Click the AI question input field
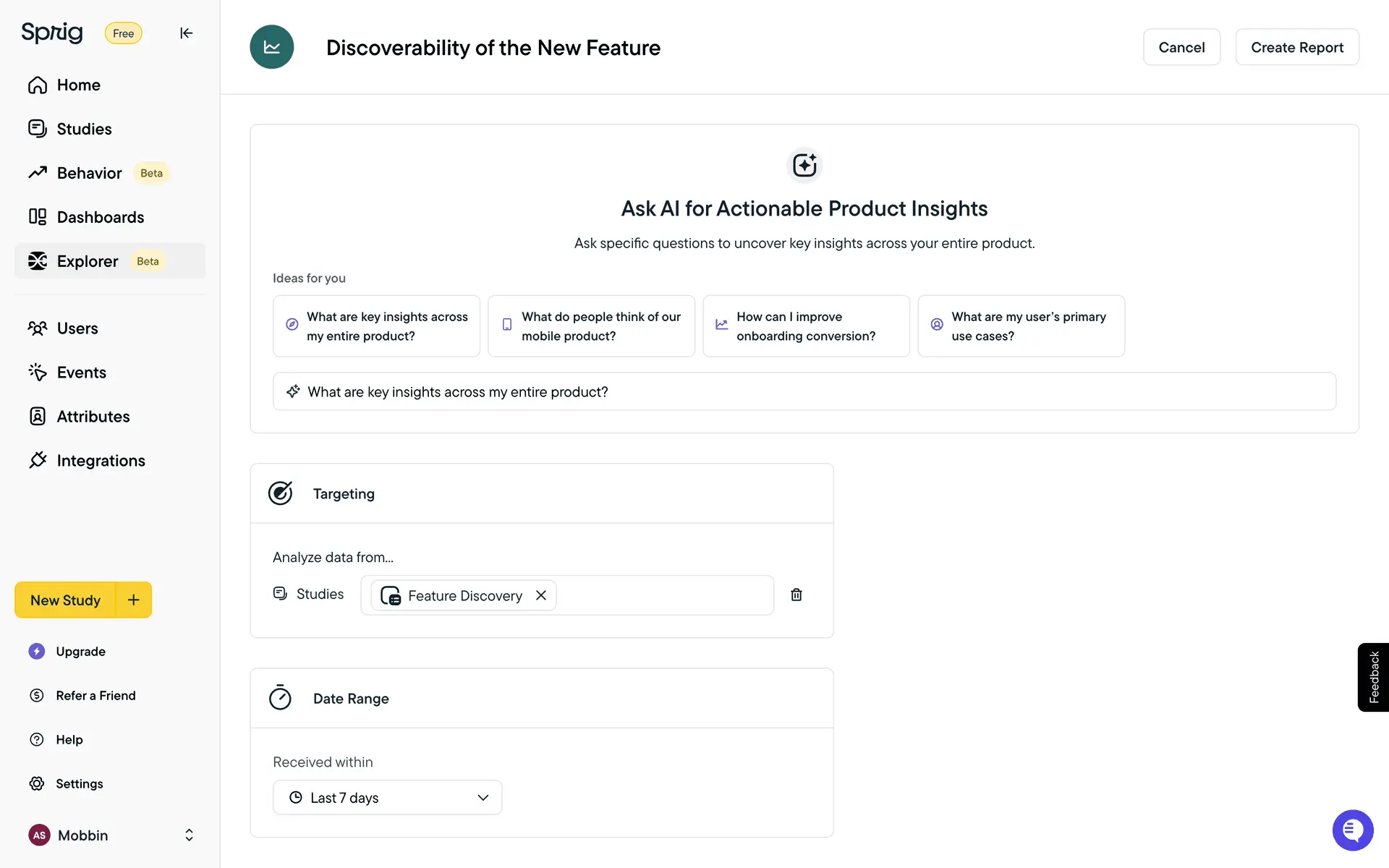The image size is (1389, 868). [x=803, y=391]
